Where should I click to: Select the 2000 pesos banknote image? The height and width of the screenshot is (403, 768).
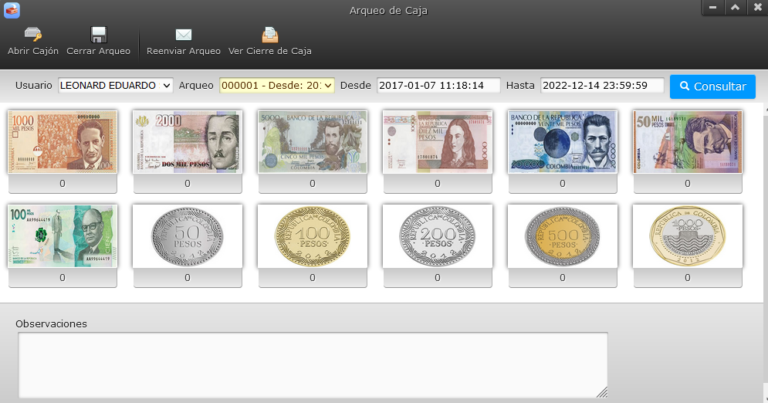tap(187, 141)
